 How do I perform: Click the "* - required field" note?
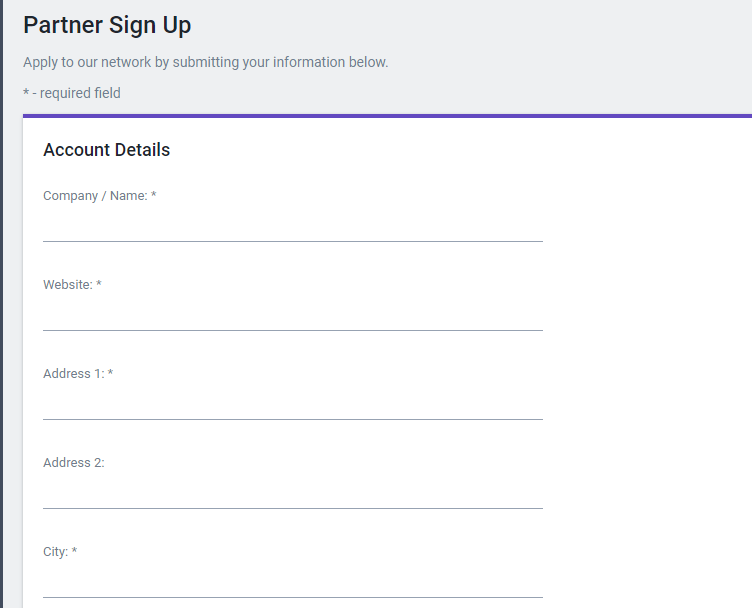click(x=72, y=93)
